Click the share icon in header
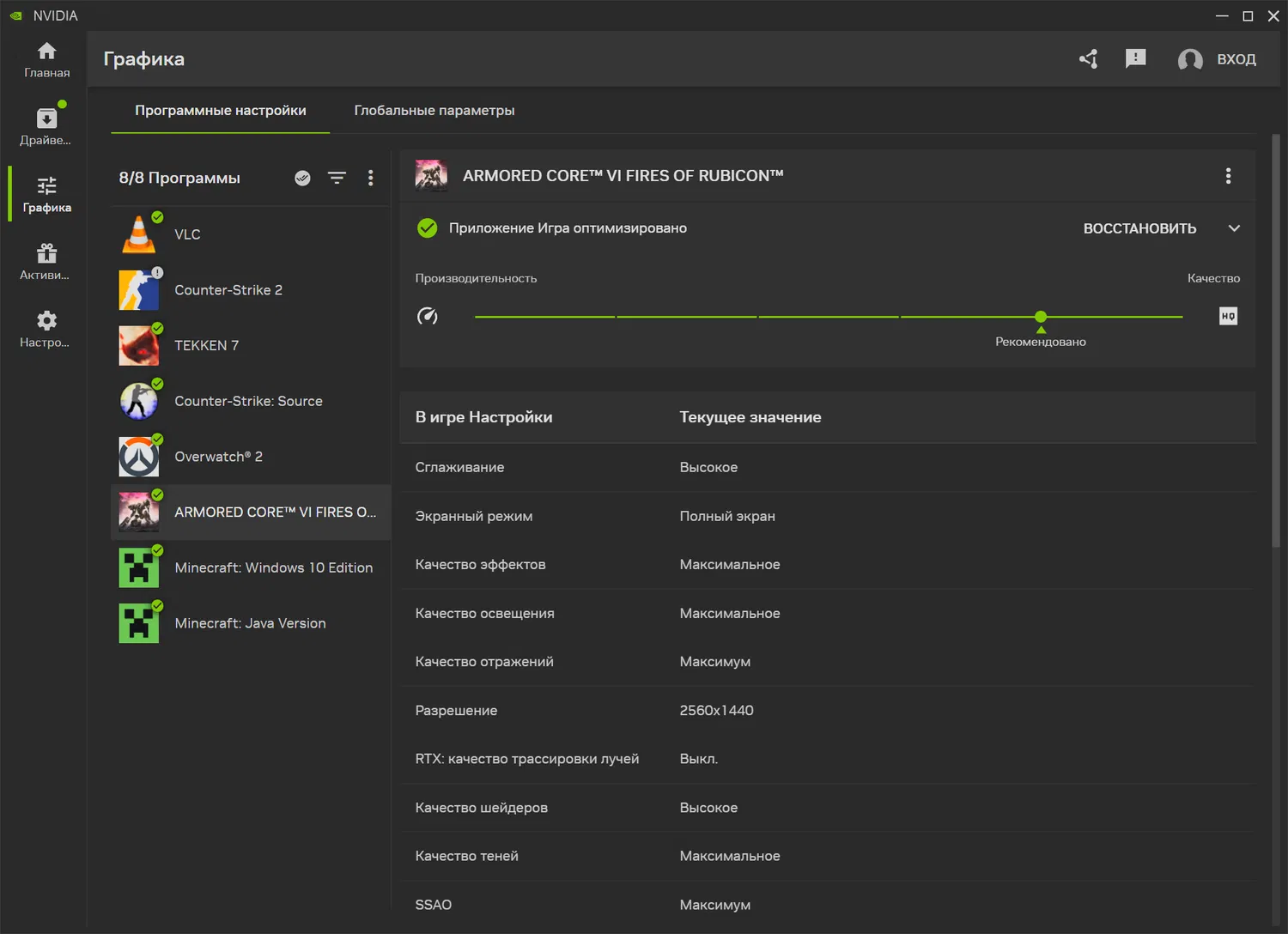 [1089, 58]
